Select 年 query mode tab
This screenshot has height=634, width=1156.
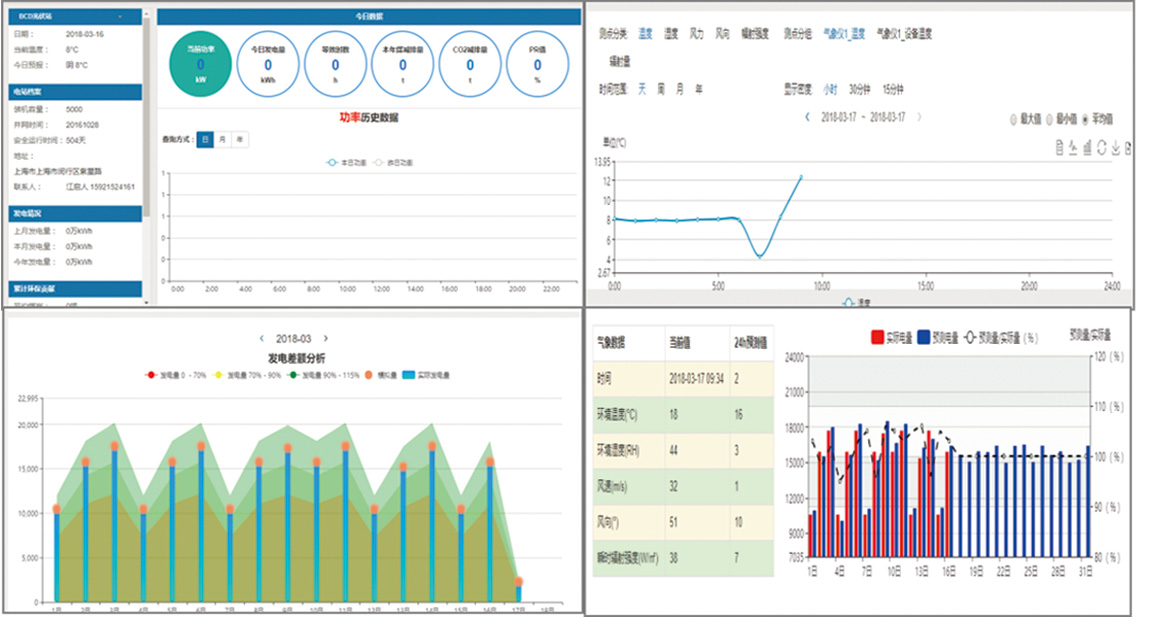coord(239,139)
